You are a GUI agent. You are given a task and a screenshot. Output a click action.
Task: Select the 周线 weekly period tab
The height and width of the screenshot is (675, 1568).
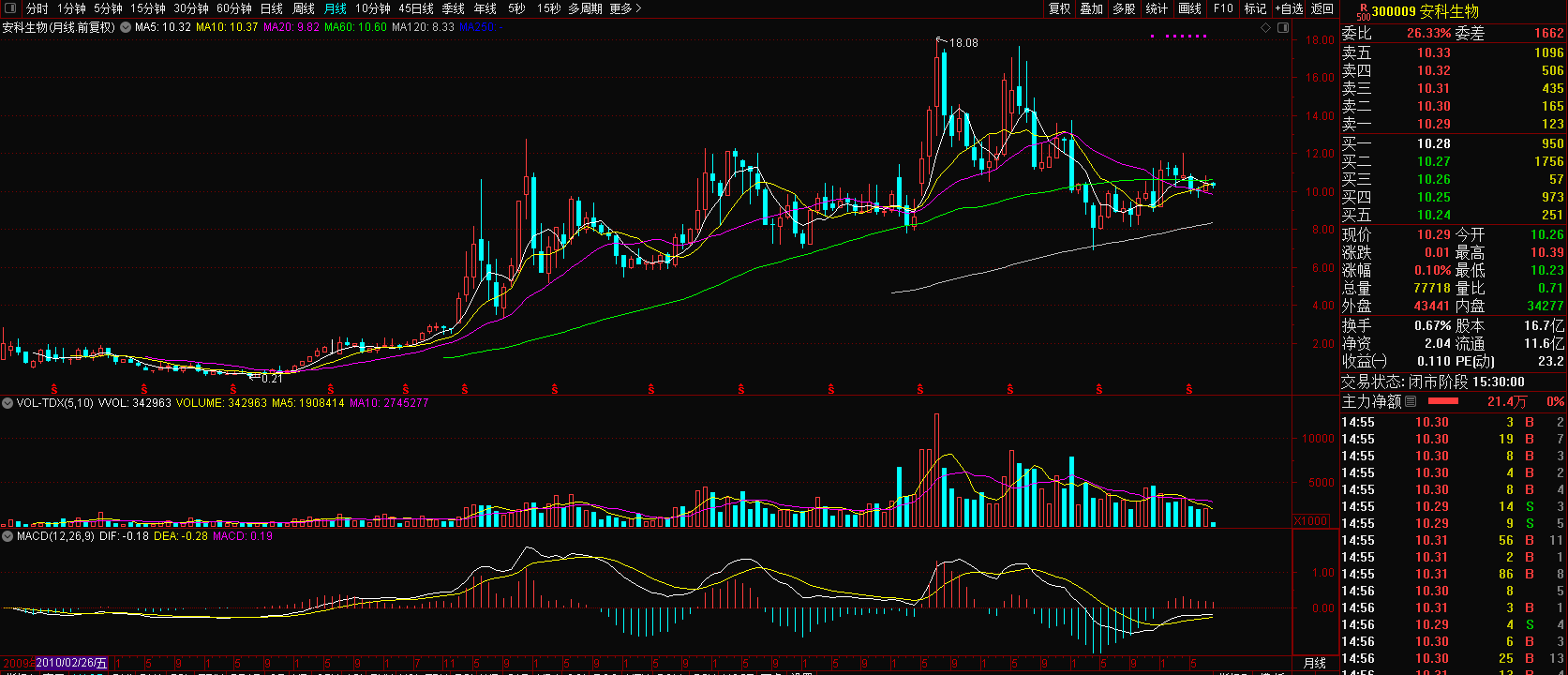coord(304,8)
